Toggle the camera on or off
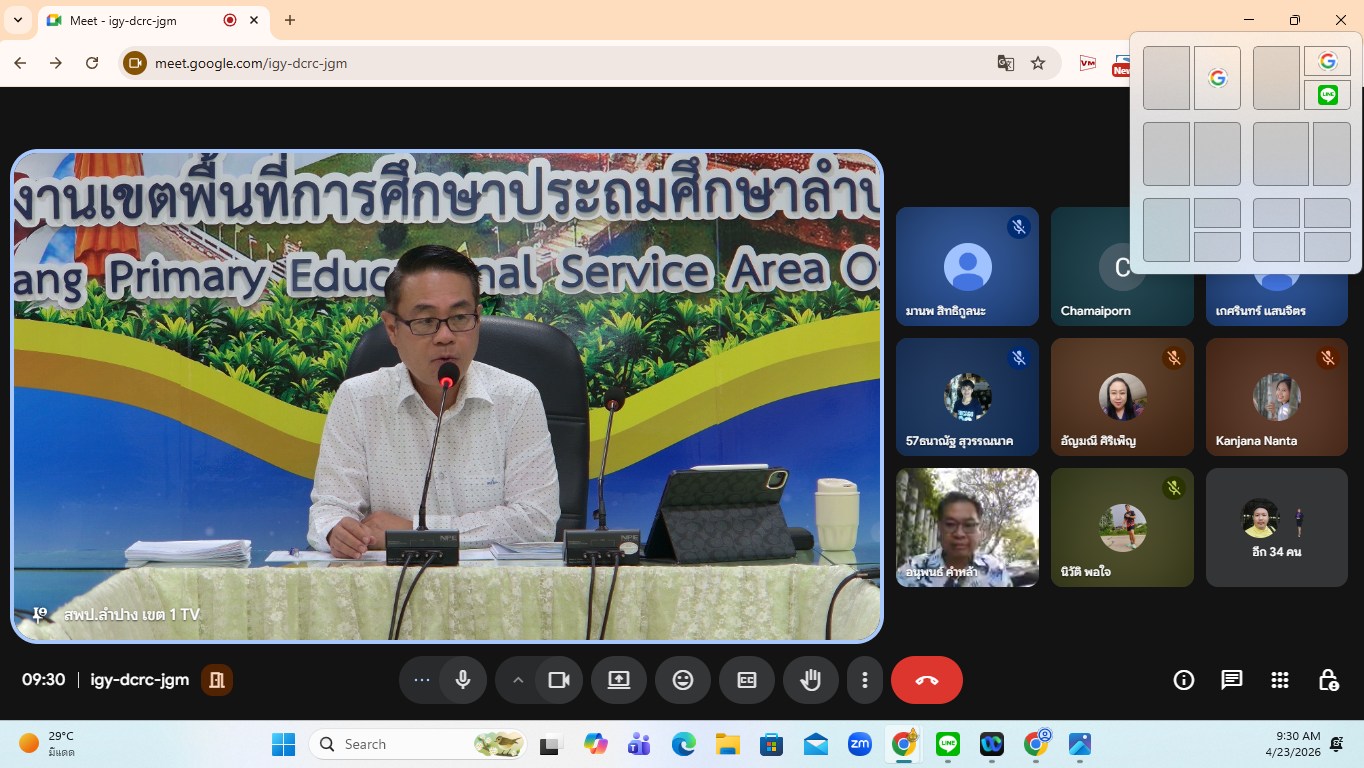This screenshot has height=768, width=1364. [x=559, y=680]
